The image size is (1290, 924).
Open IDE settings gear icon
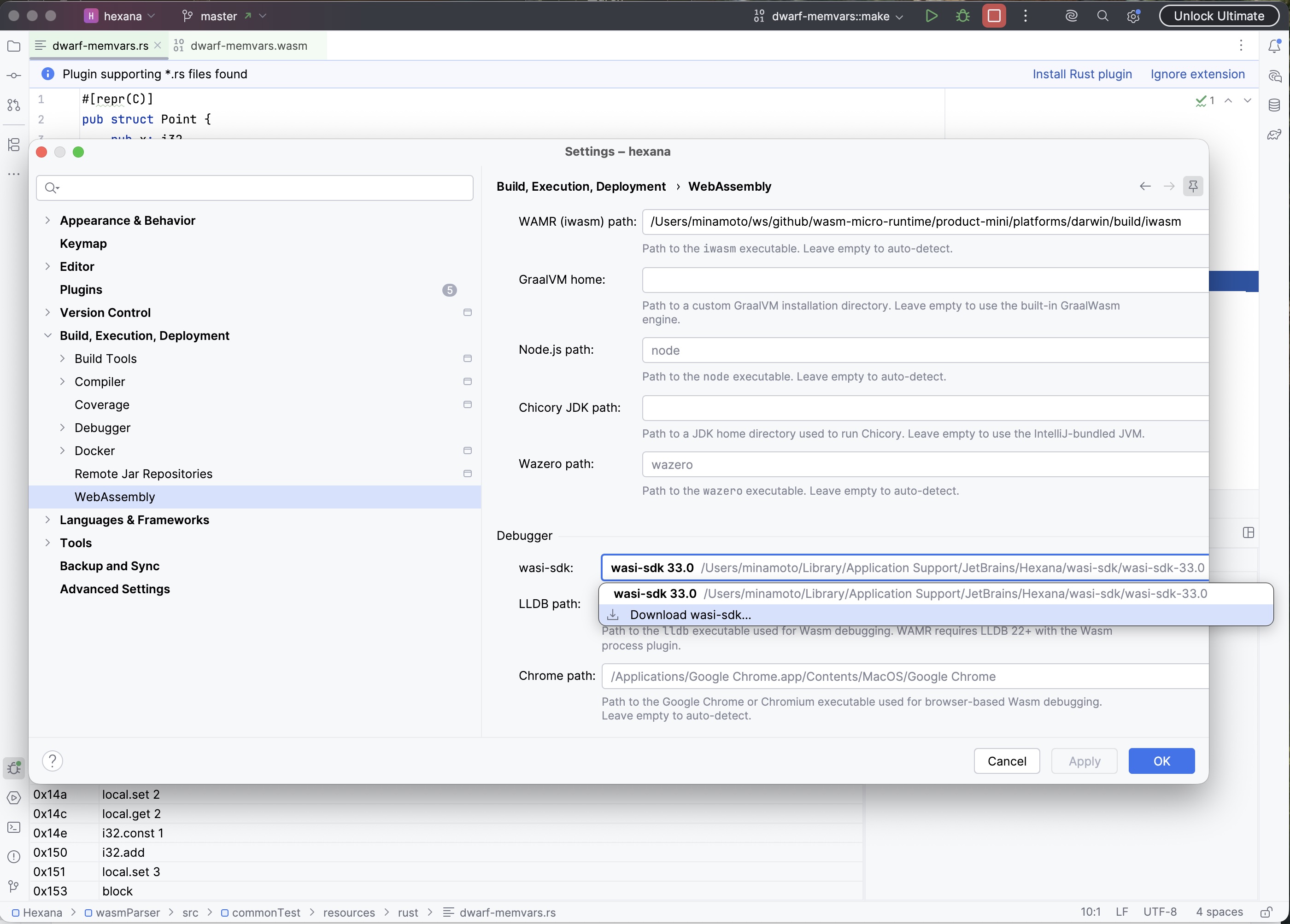click(1133, 16)
